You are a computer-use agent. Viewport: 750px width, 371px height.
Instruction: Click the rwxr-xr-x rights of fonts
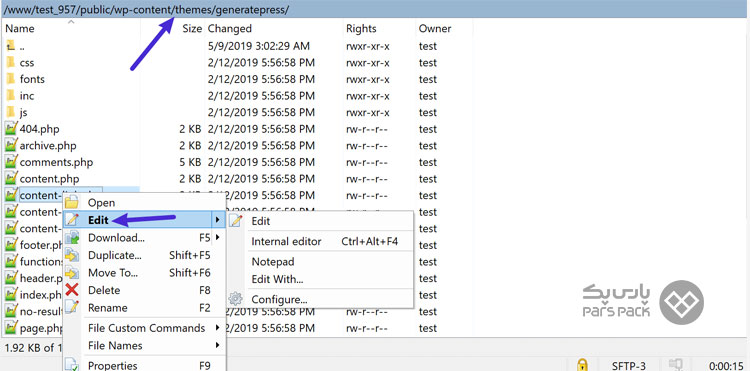(367, 79)
